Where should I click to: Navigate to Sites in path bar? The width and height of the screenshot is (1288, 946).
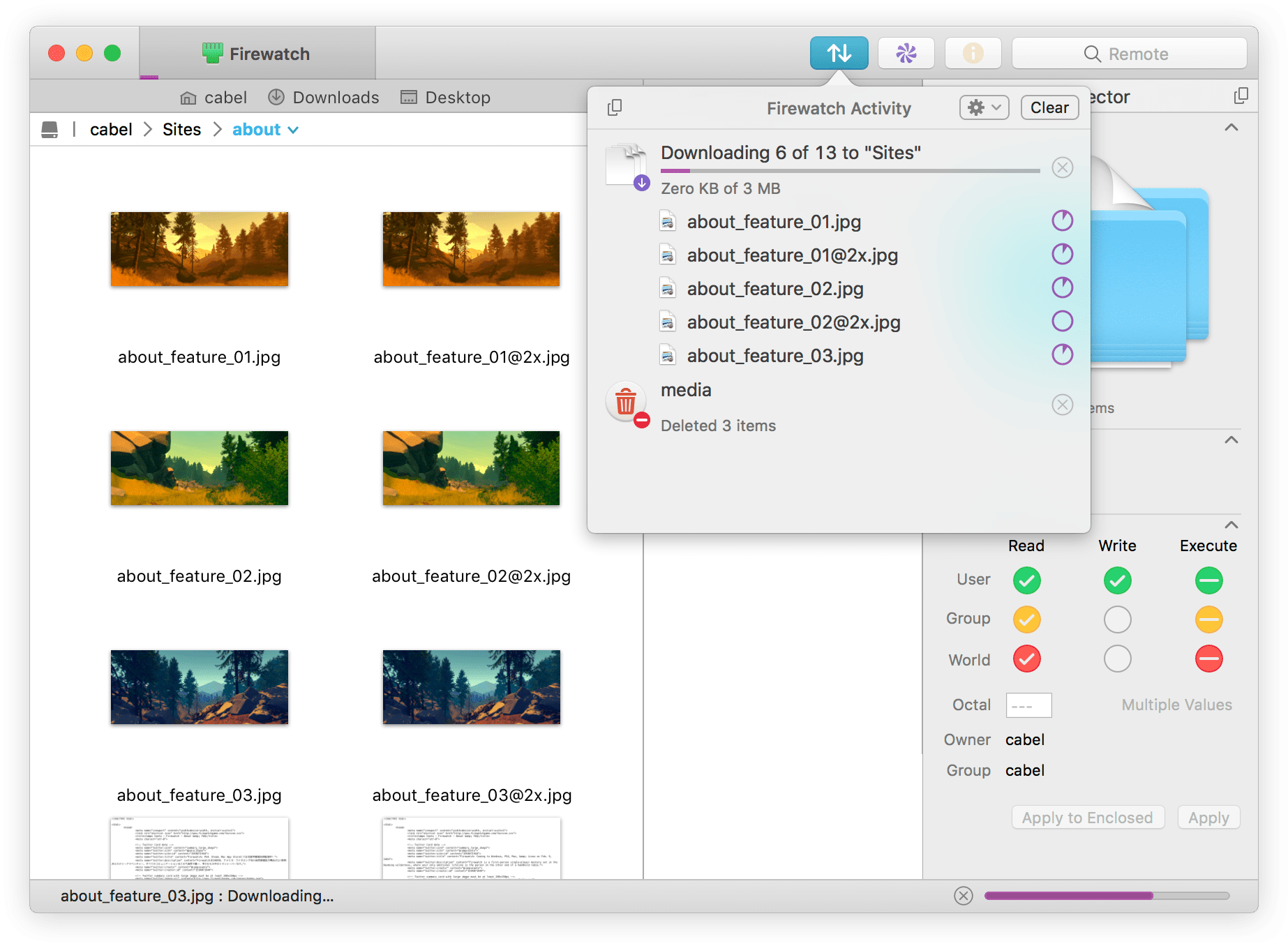coord(181,130)
